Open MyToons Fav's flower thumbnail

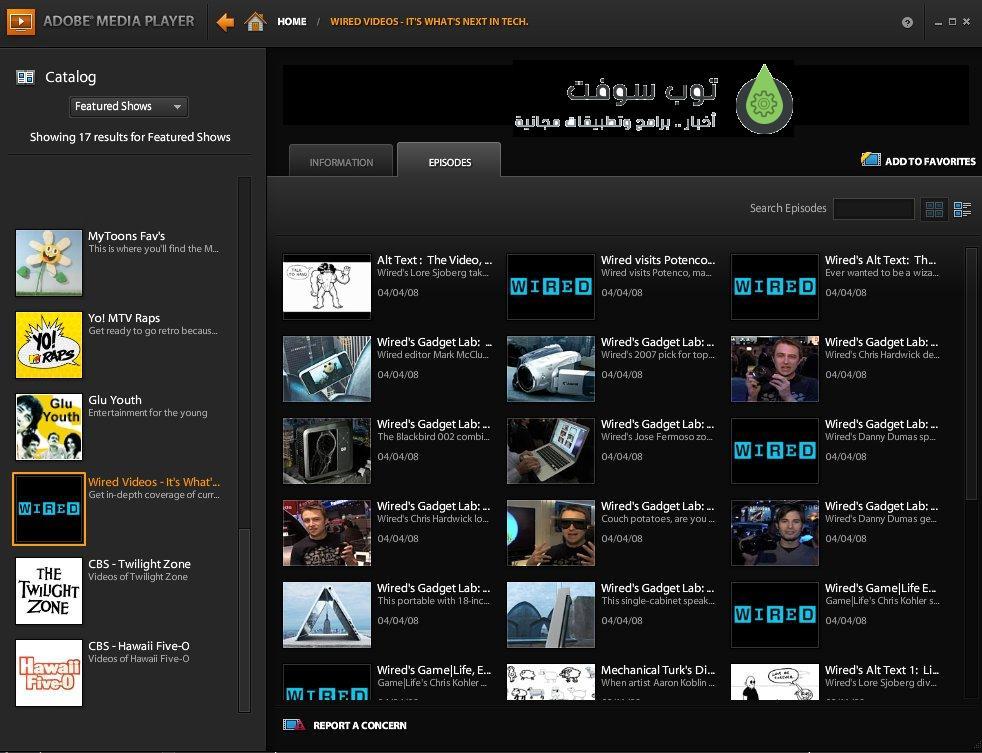[x=49, y=262]
